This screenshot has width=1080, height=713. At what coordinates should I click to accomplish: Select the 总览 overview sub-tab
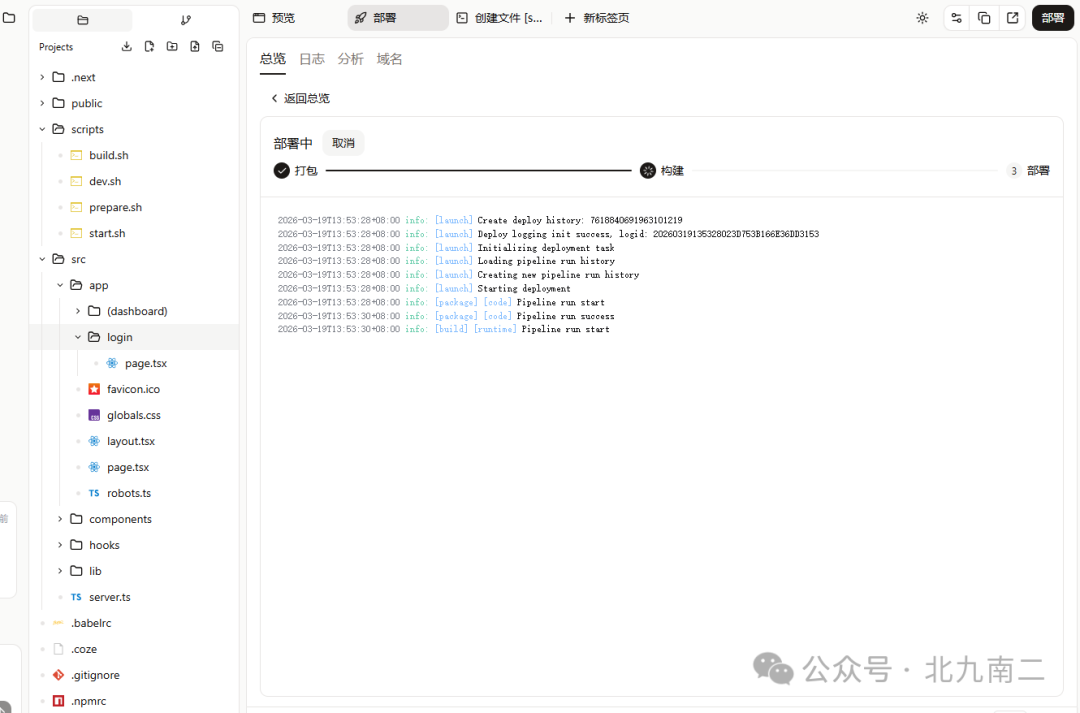pos(273,59)
